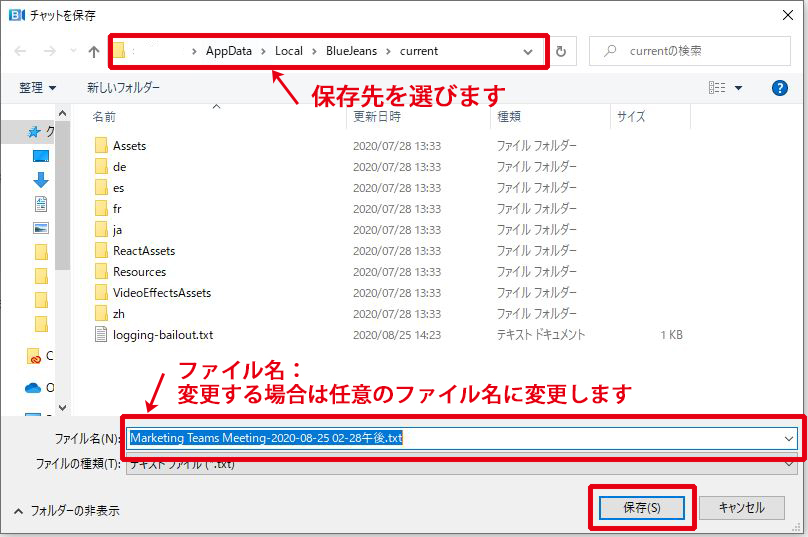Open Downloads arrow icon in sidebar
The height and width of the screenshot is (537, 808).
point(41,180)
